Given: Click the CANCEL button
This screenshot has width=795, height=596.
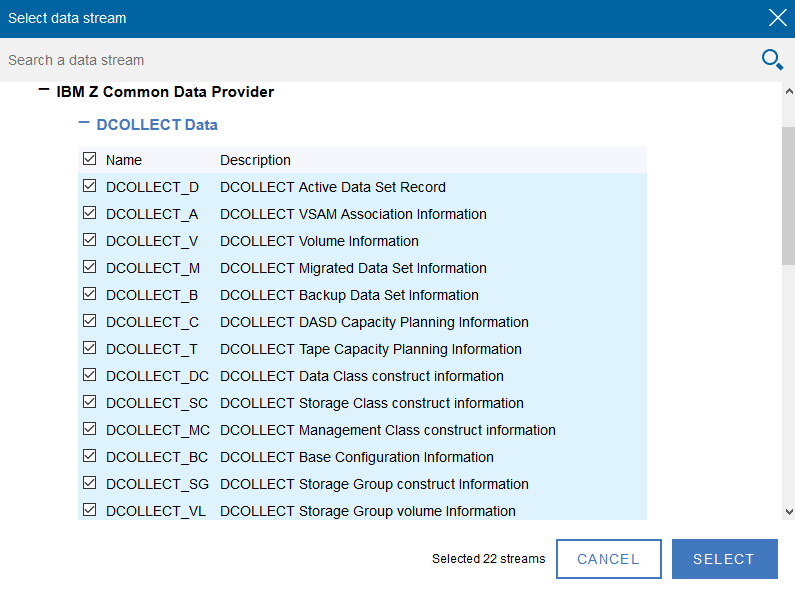Looking at the screenshot, I should coord(608,558).
